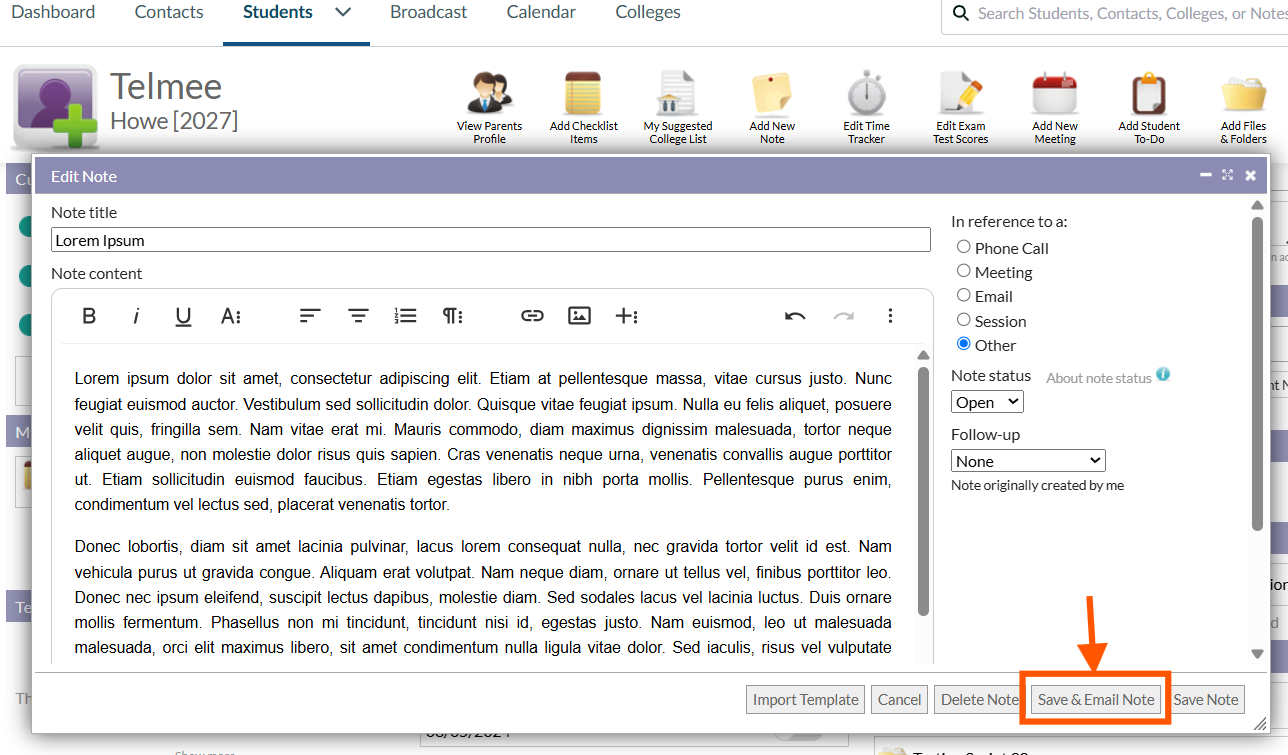Expand the Students menu chevron
The image size is (1288, 755).
tap(343, 13)
